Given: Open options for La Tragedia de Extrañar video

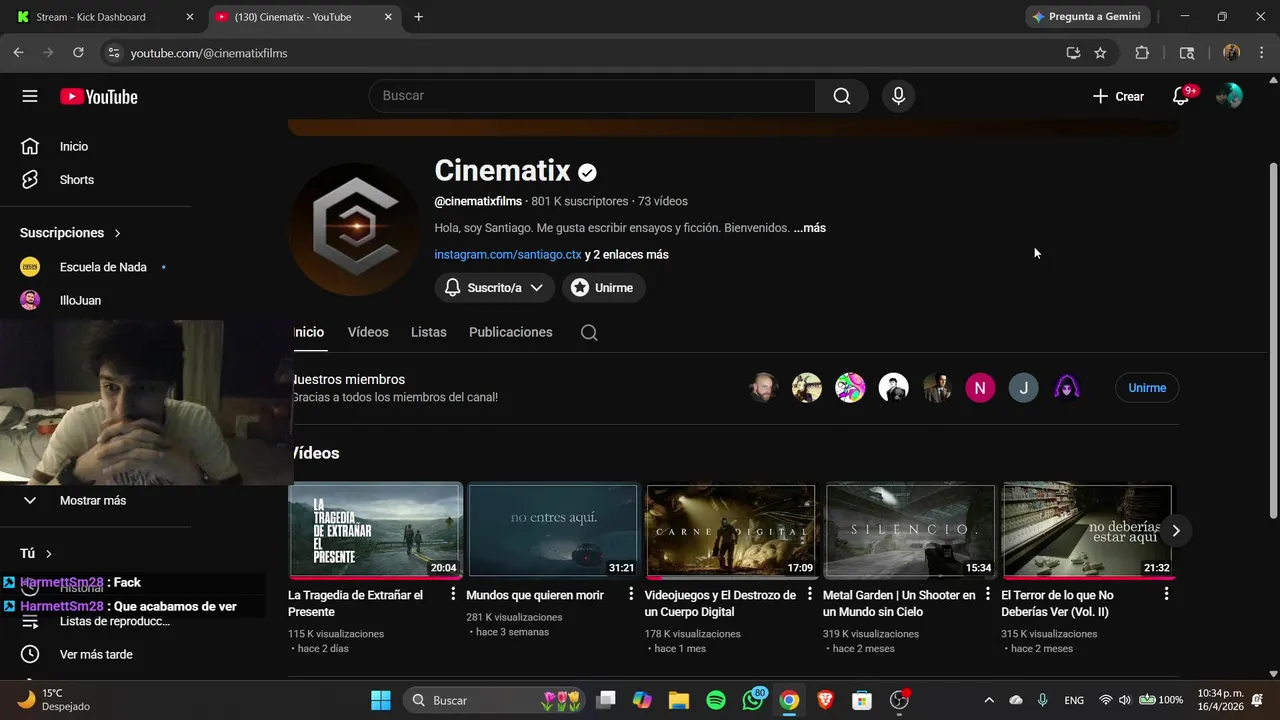Looking at the screenshot, I should (x=453, y=594).
